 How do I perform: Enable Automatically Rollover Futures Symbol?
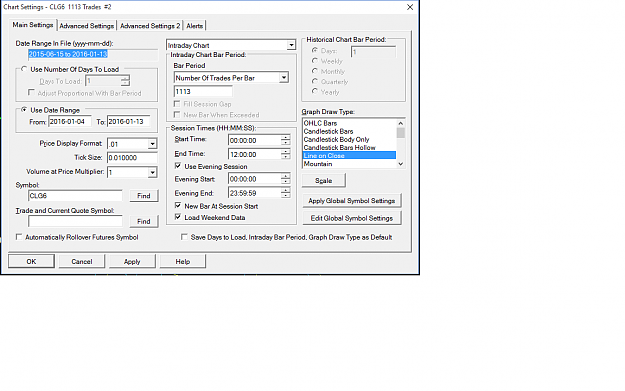19,237
